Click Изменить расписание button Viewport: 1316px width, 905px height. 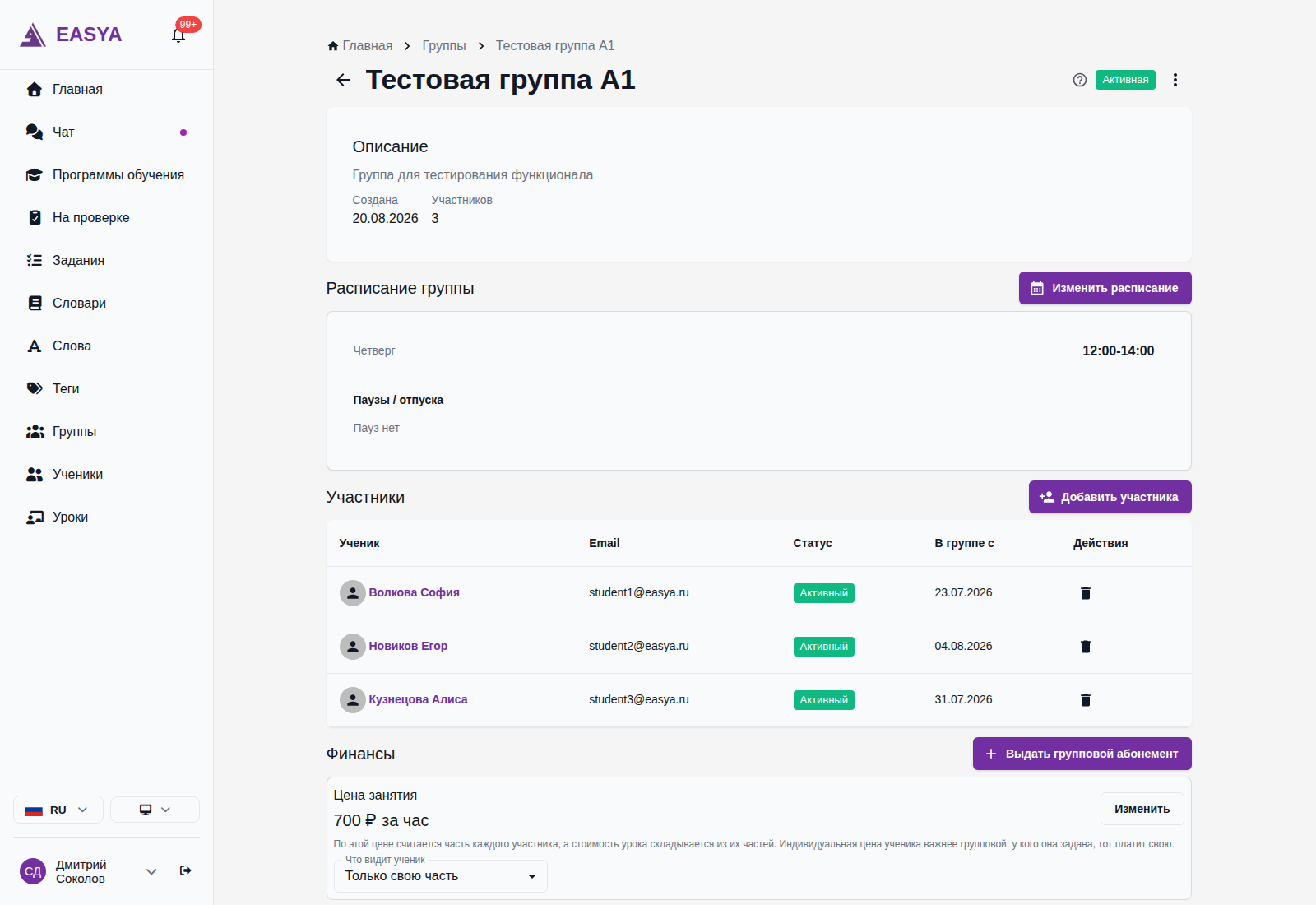(1105, 288)
